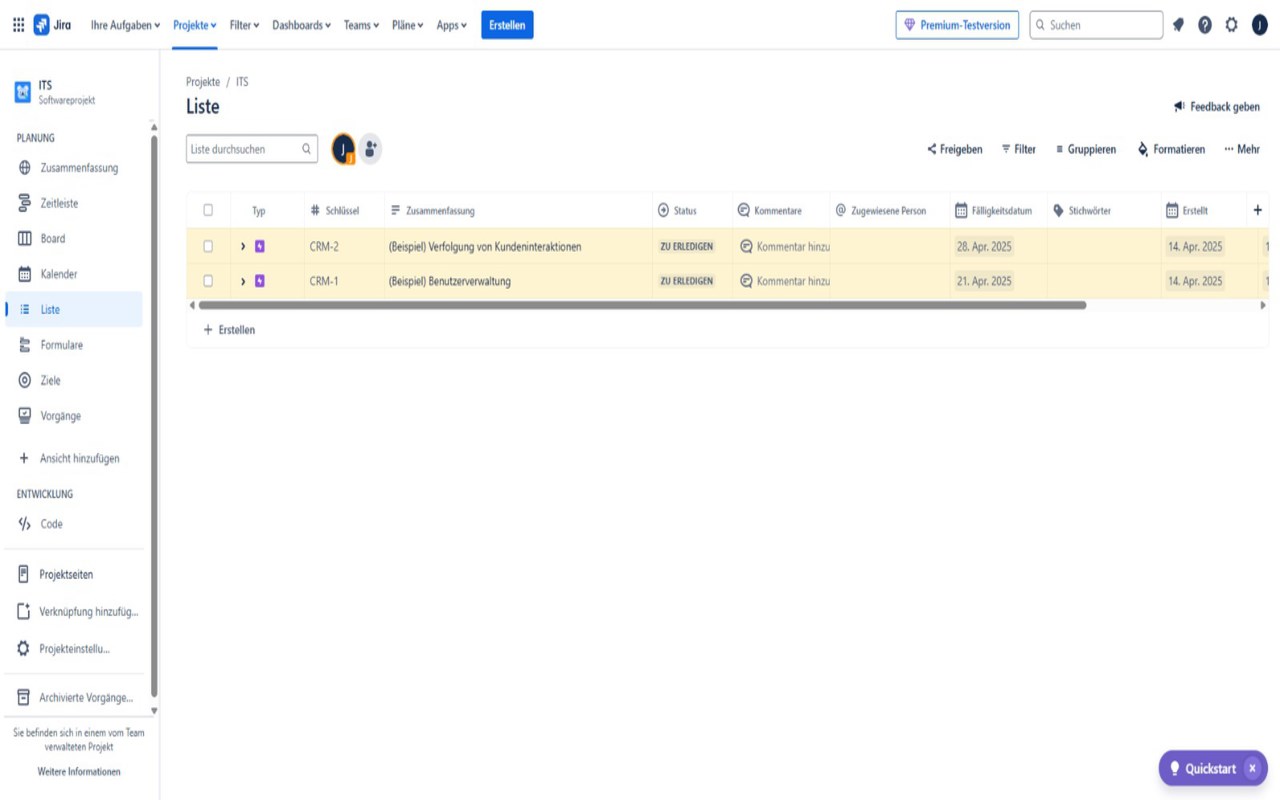Image resolution: width=1280 pixels, height=800 pixels.
Task: Open the Teams dropdown
Action: coord(361,25)
